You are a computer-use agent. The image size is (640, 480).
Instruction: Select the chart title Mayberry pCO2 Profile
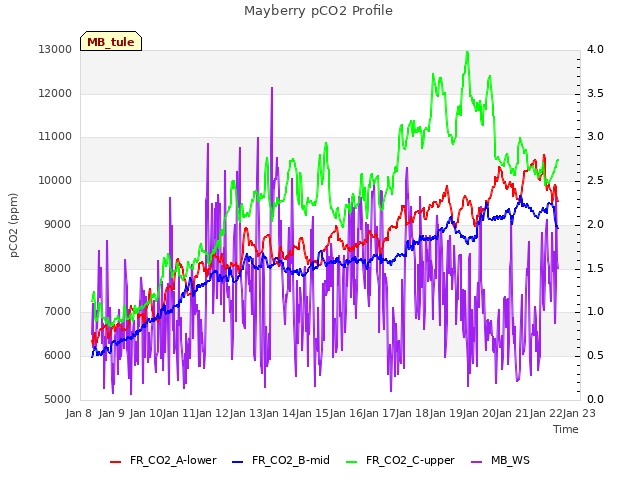318,11
